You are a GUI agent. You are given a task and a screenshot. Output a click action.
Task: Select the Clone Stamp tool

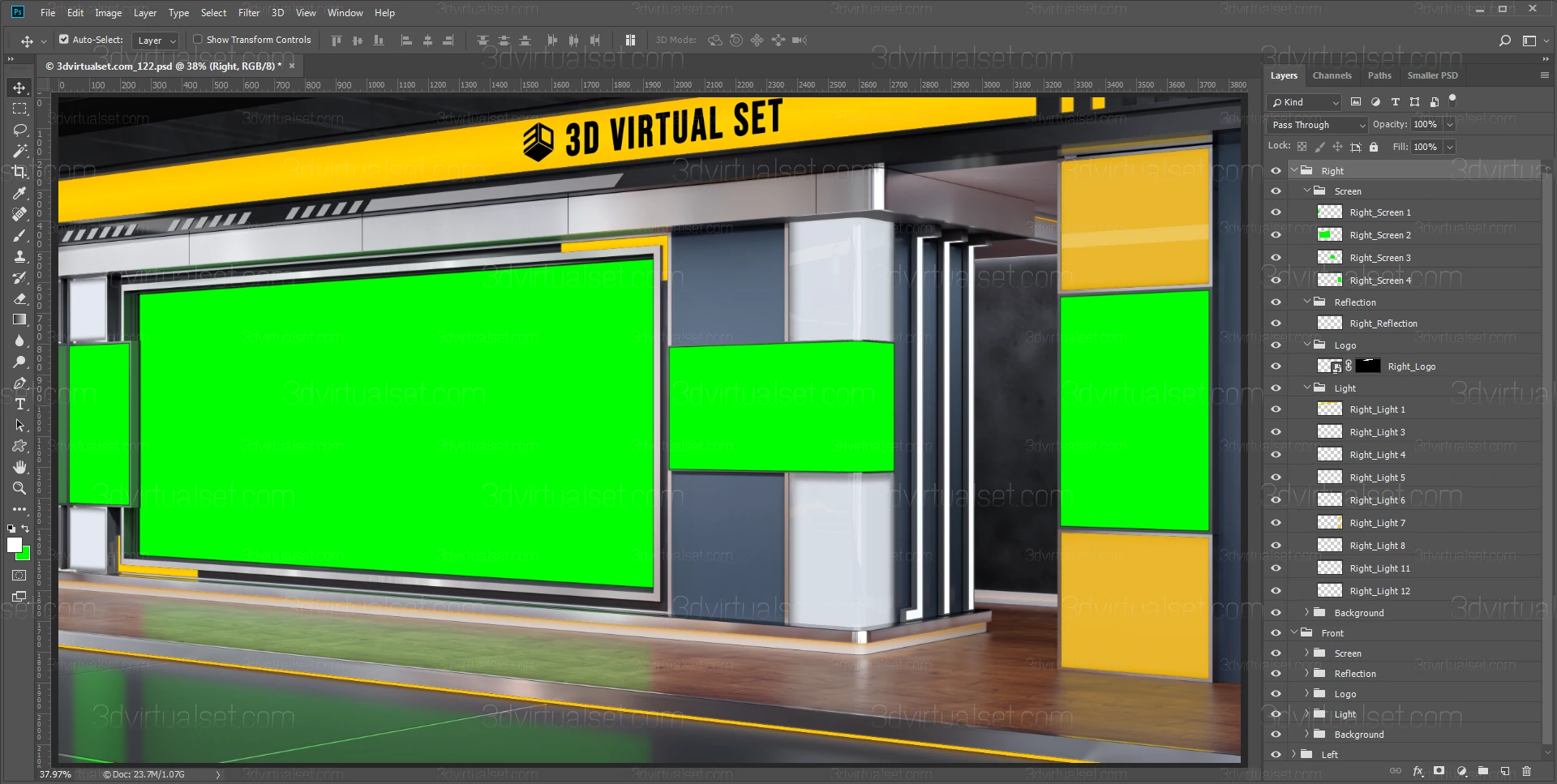[x=19, y=256]
